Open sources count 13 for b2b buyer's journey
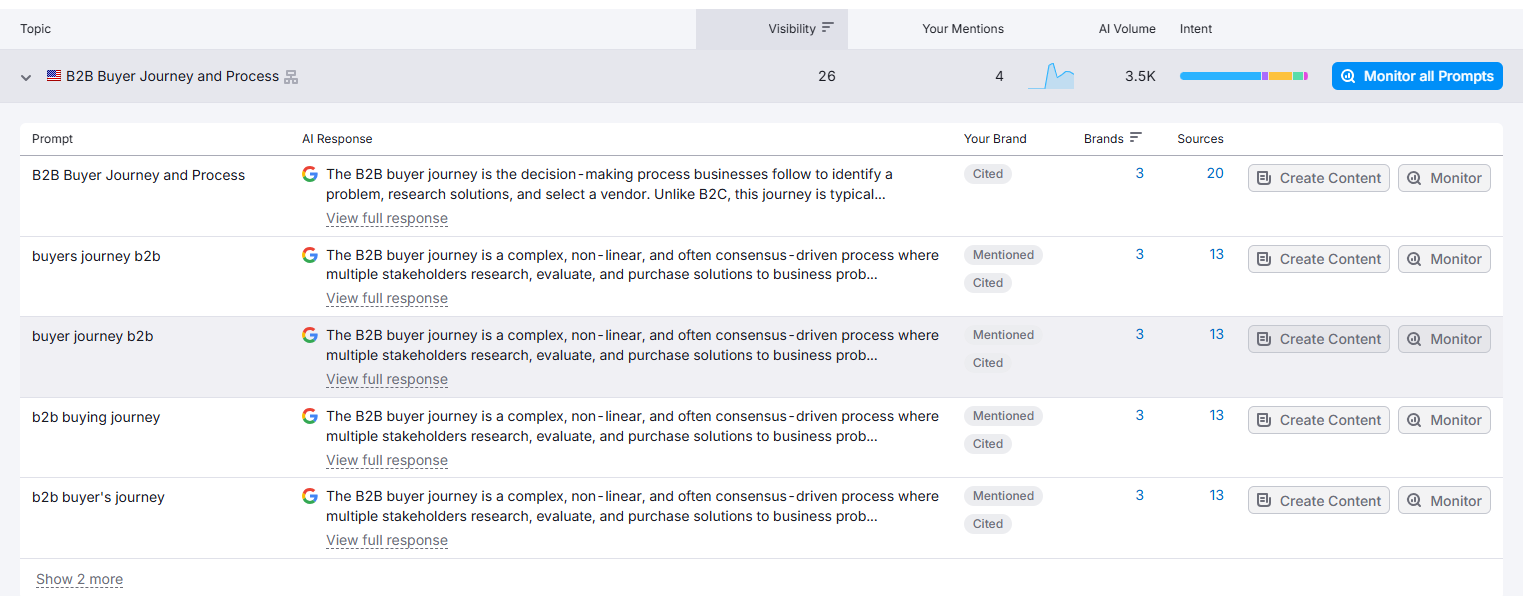The image size is (1523, 596). (x=1216, y=495)
